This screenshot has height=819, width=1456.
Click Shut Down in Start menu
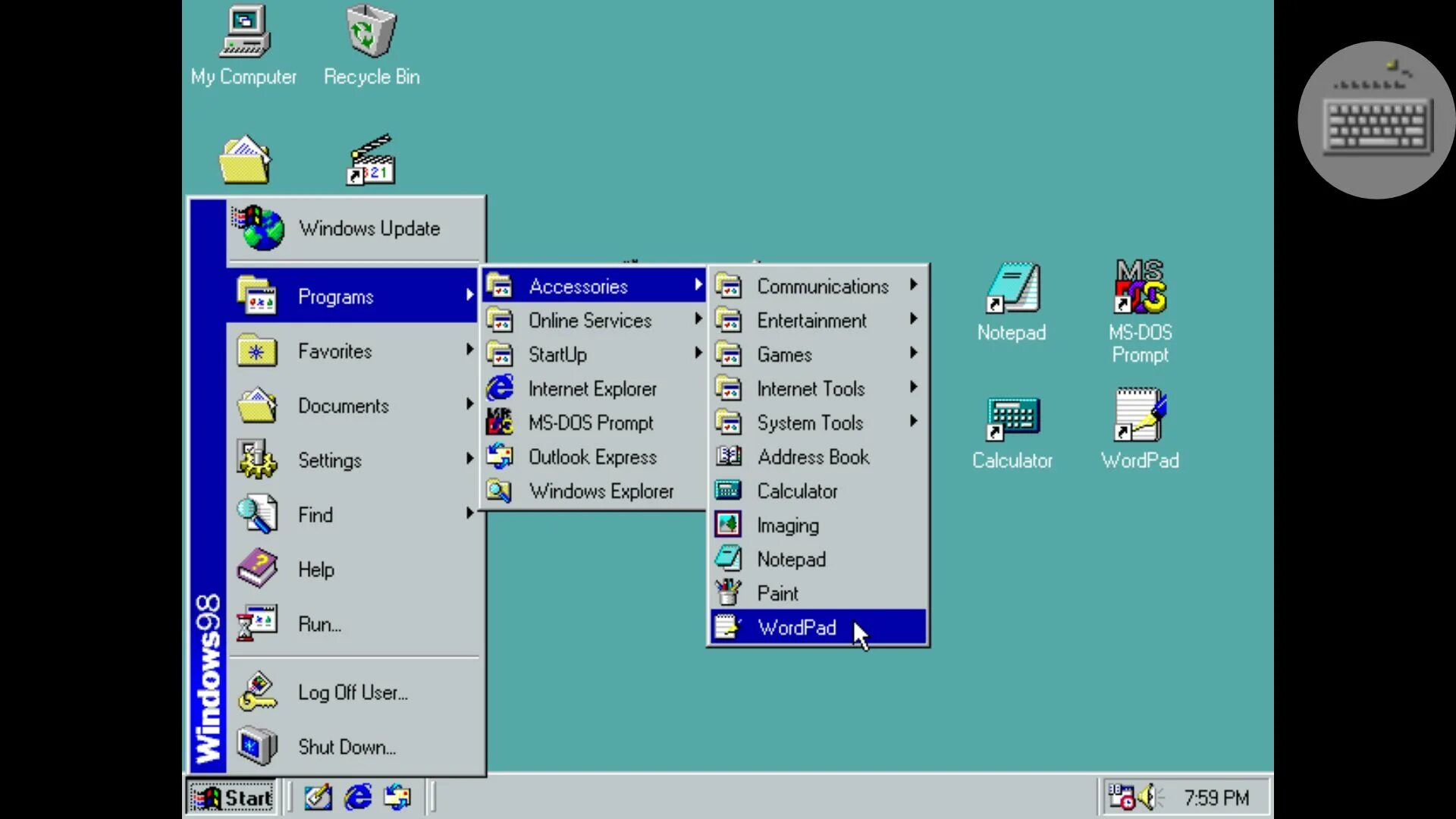tap(347, 747)
